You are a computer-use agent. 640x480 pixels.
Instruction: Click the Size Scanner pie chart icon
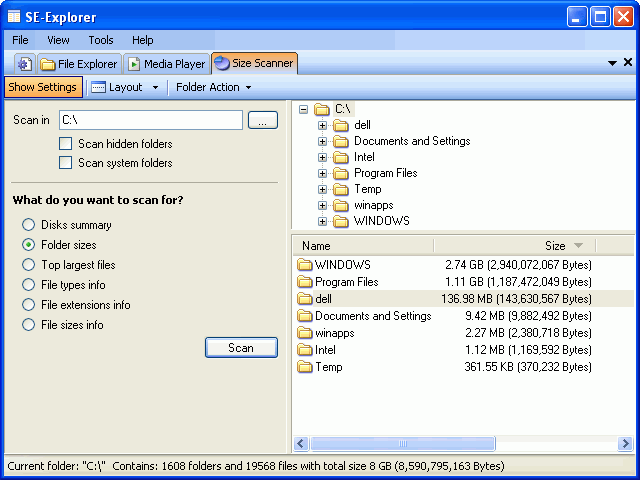(x=222, y=63)
